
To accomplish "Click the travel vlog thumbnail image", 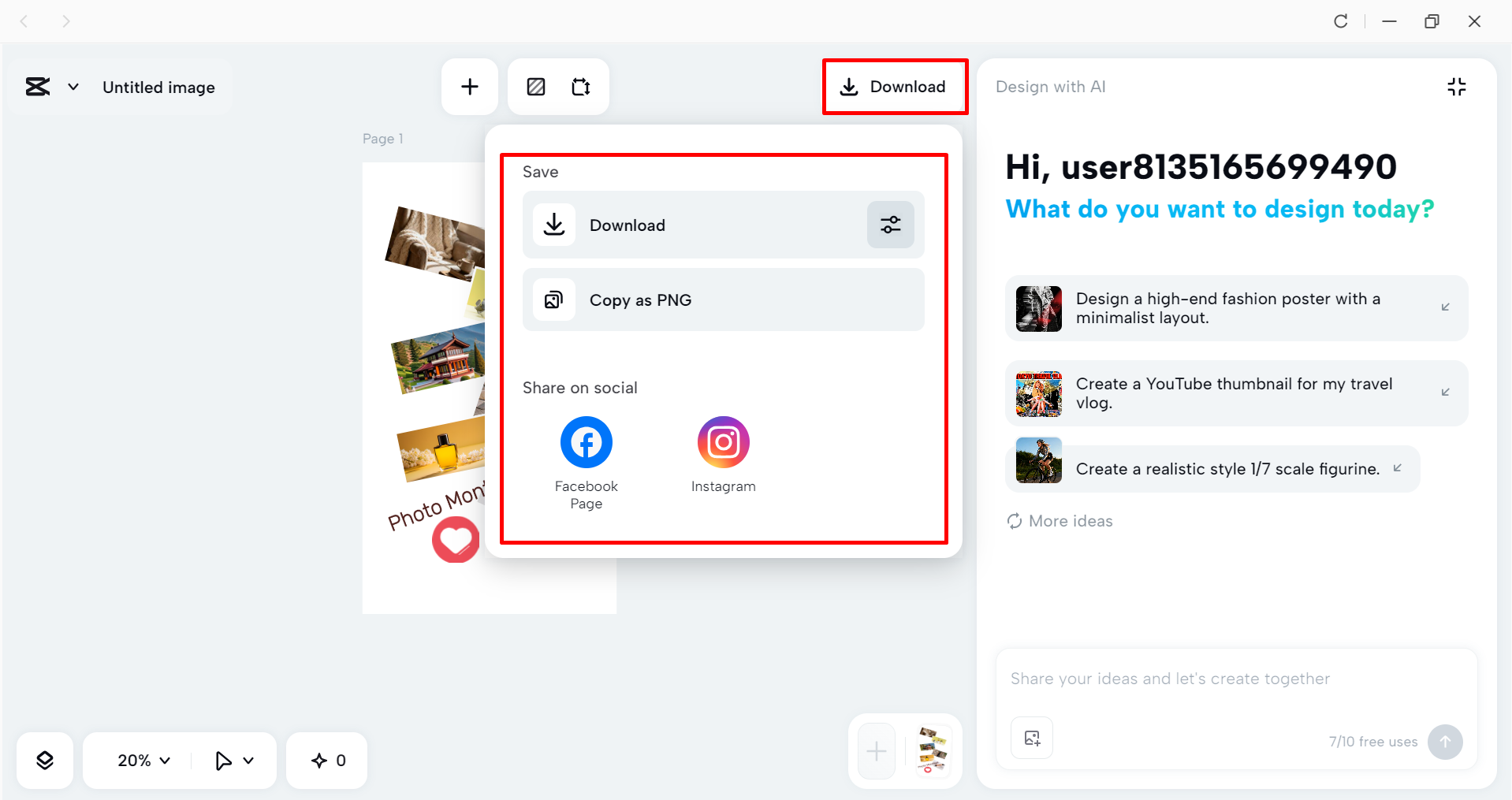I will (x=1039, y=393).
